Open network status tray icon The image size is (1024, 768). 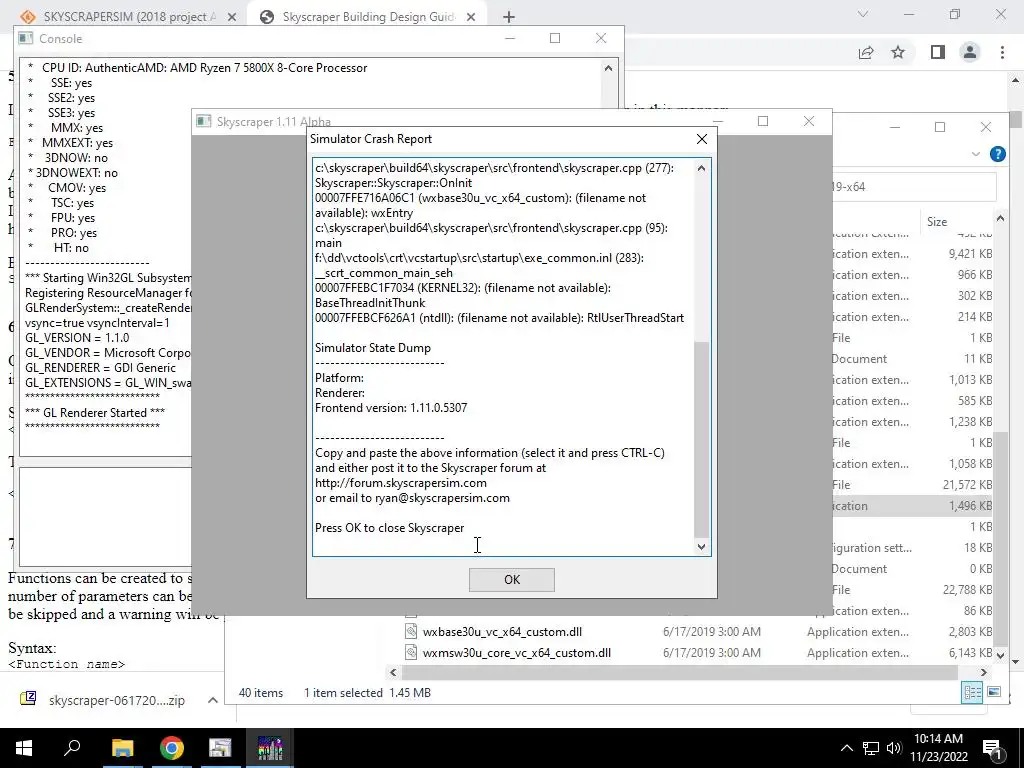[x=871, y=748]
